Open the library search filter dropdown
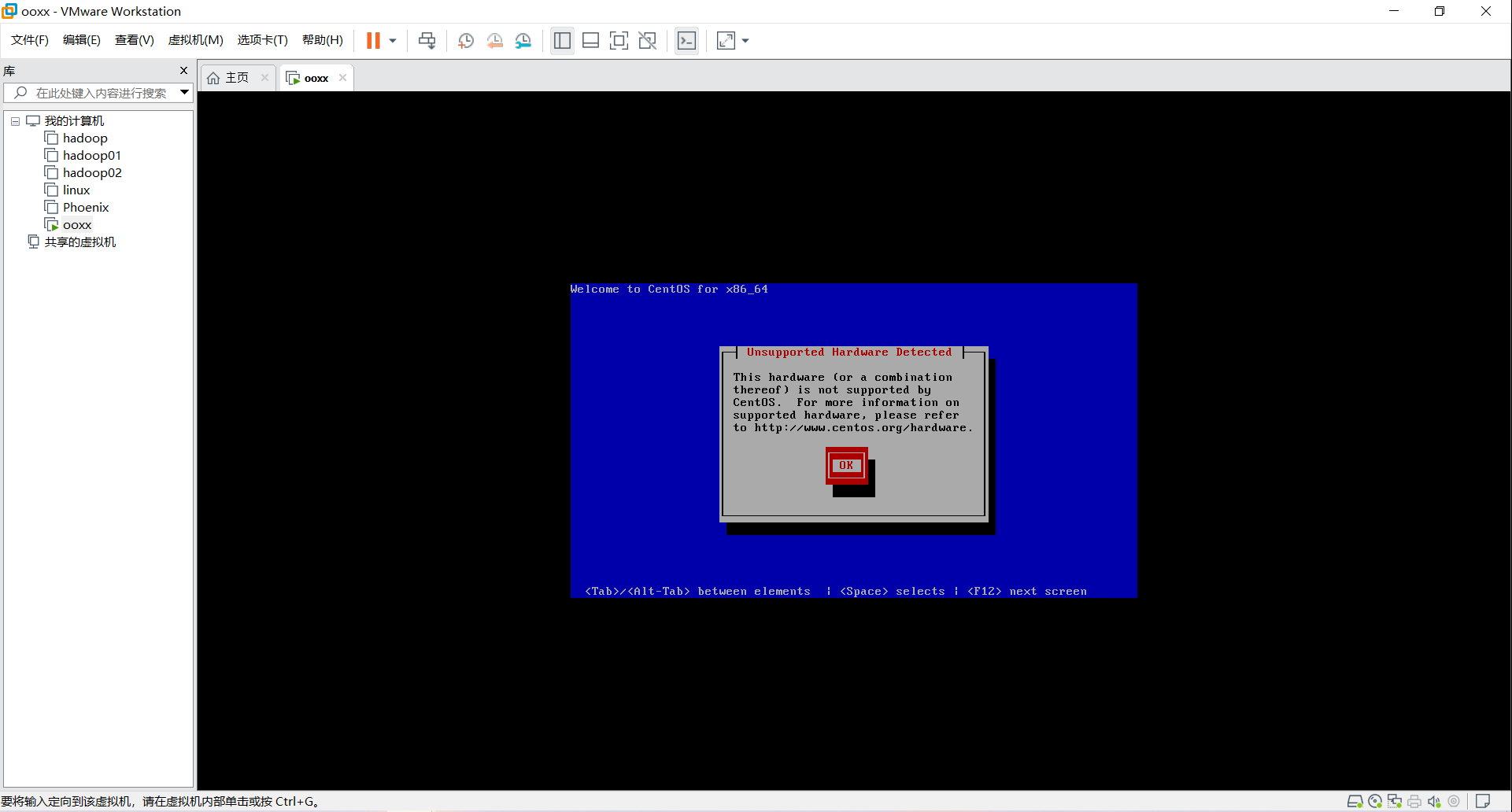1512x812 pixels. click(x=184, y=93)
